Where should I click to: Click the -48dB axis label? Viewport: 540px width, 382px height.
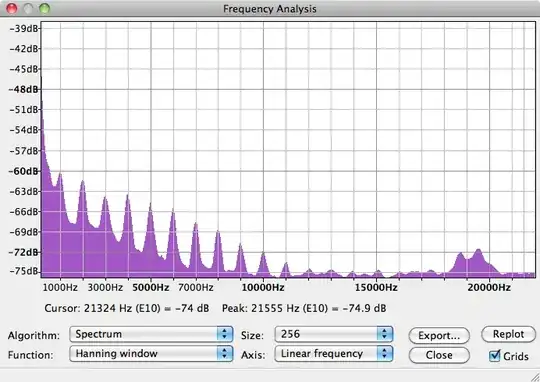[x=23, y=90]
